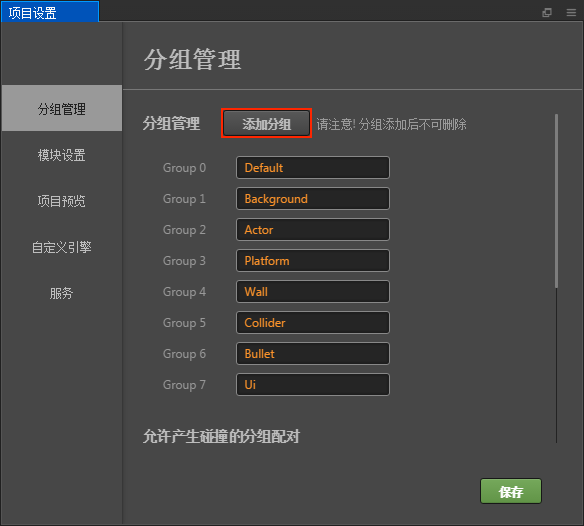Switch to 项目预览 in the sidebar
Viewport: 584px width, 526px height.
pos(62,201)
